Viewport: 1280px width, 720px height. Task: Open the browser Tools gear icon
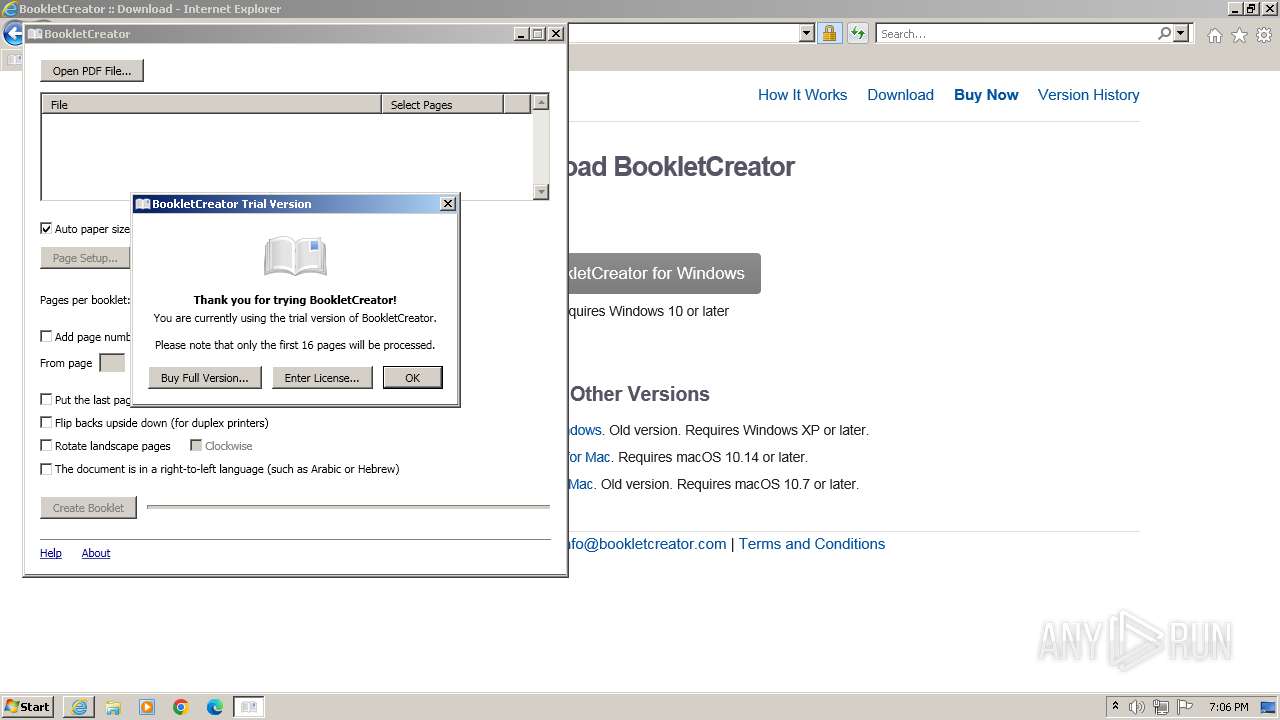pyautogui.click(x=1264, y=35)
